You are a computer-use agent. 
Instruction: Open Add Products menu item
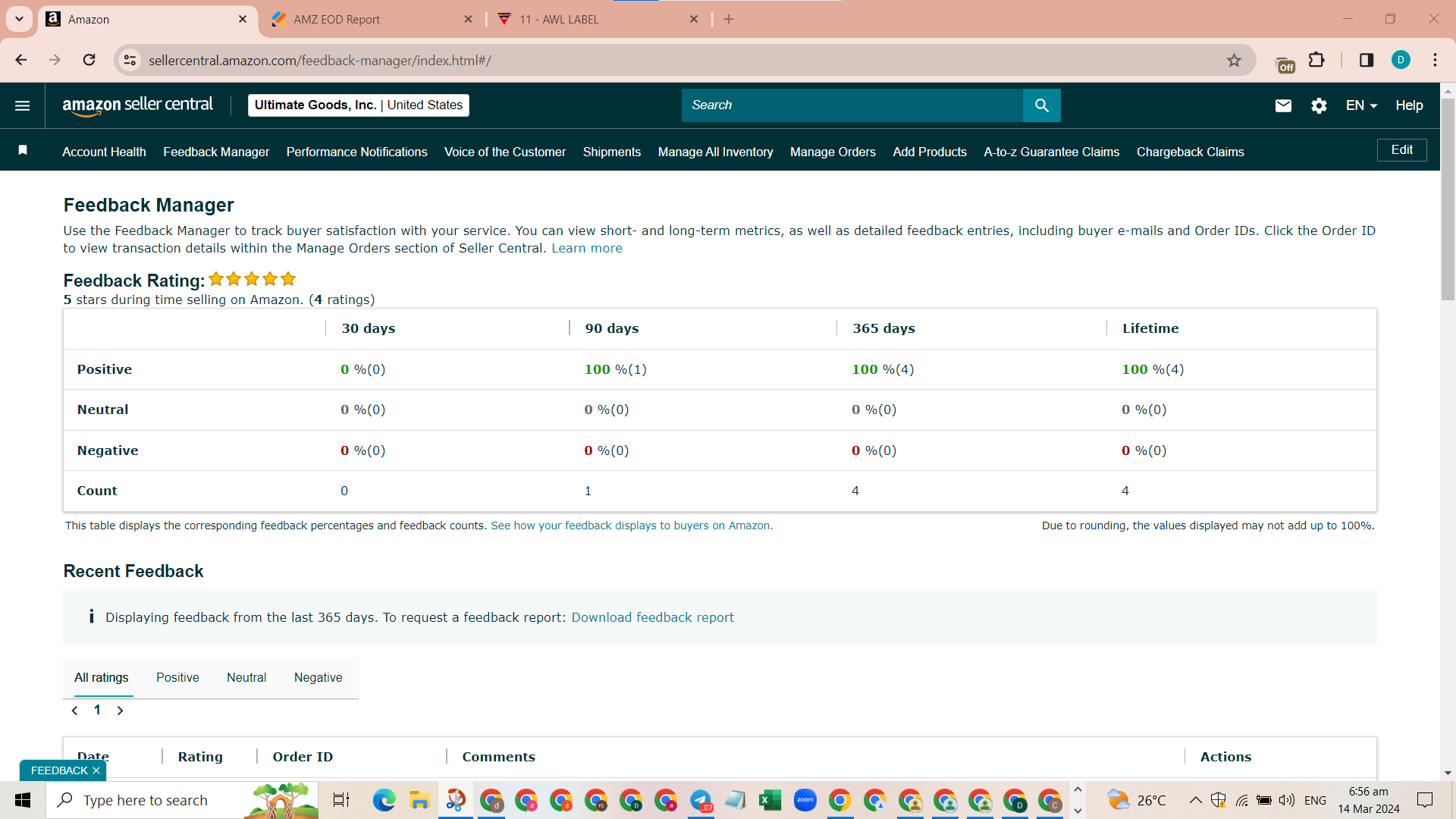tap(930, 152)
